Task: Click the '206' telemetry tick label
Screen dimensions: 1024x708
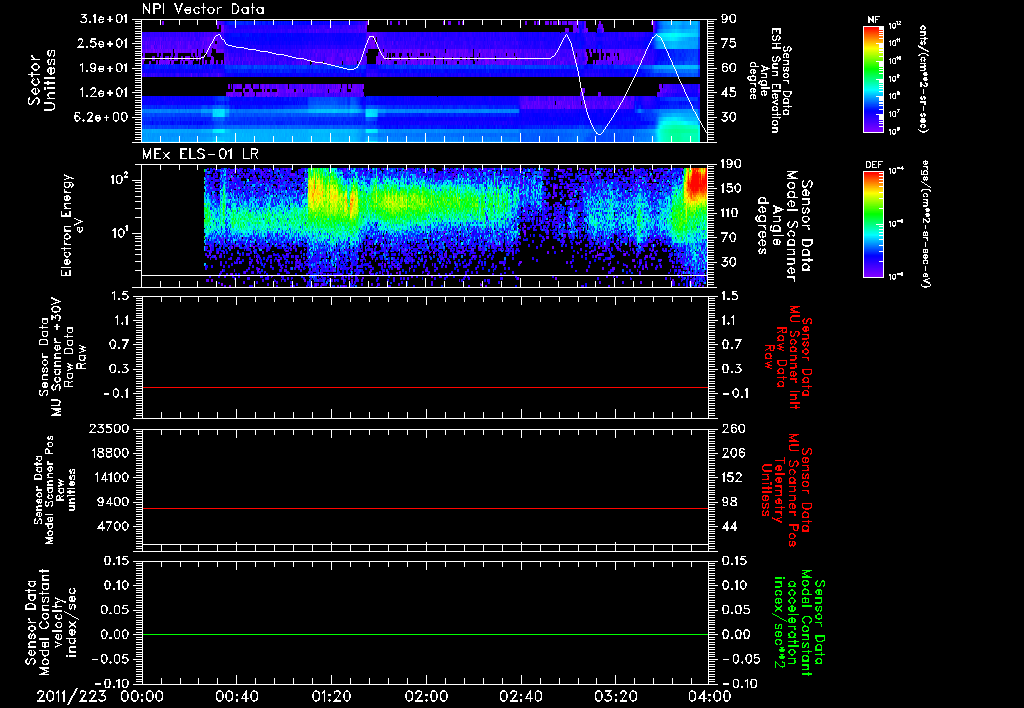Action: (x=731, y=453)
